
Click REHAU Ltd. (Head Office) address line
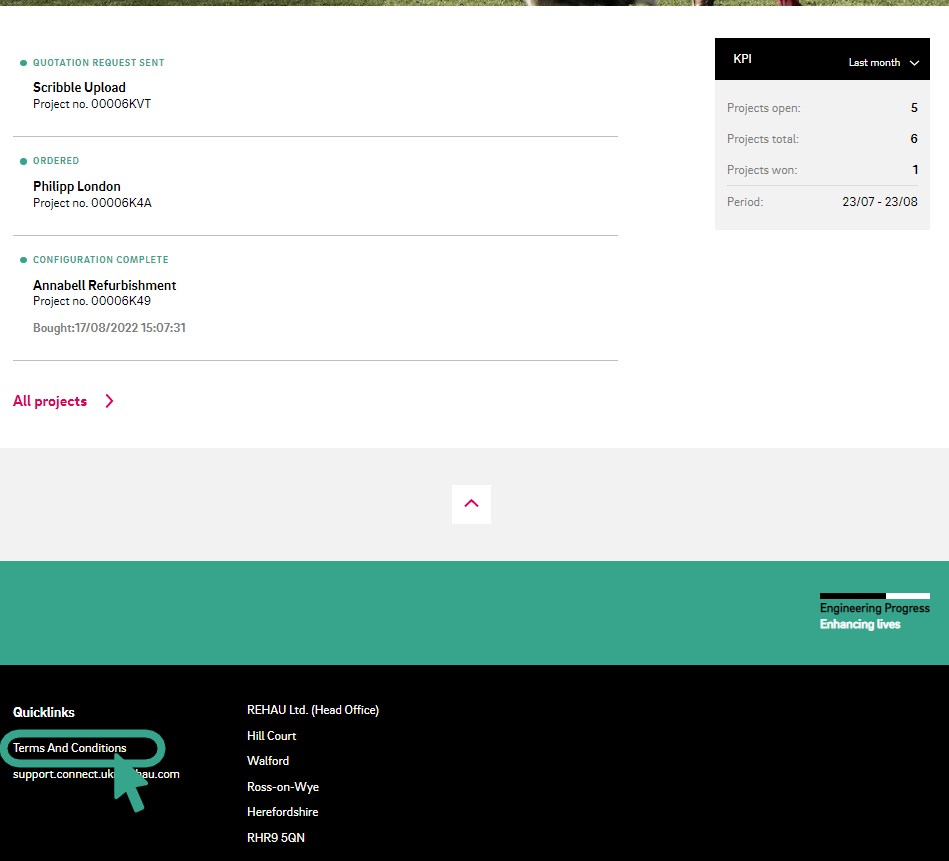coord(313,710)
